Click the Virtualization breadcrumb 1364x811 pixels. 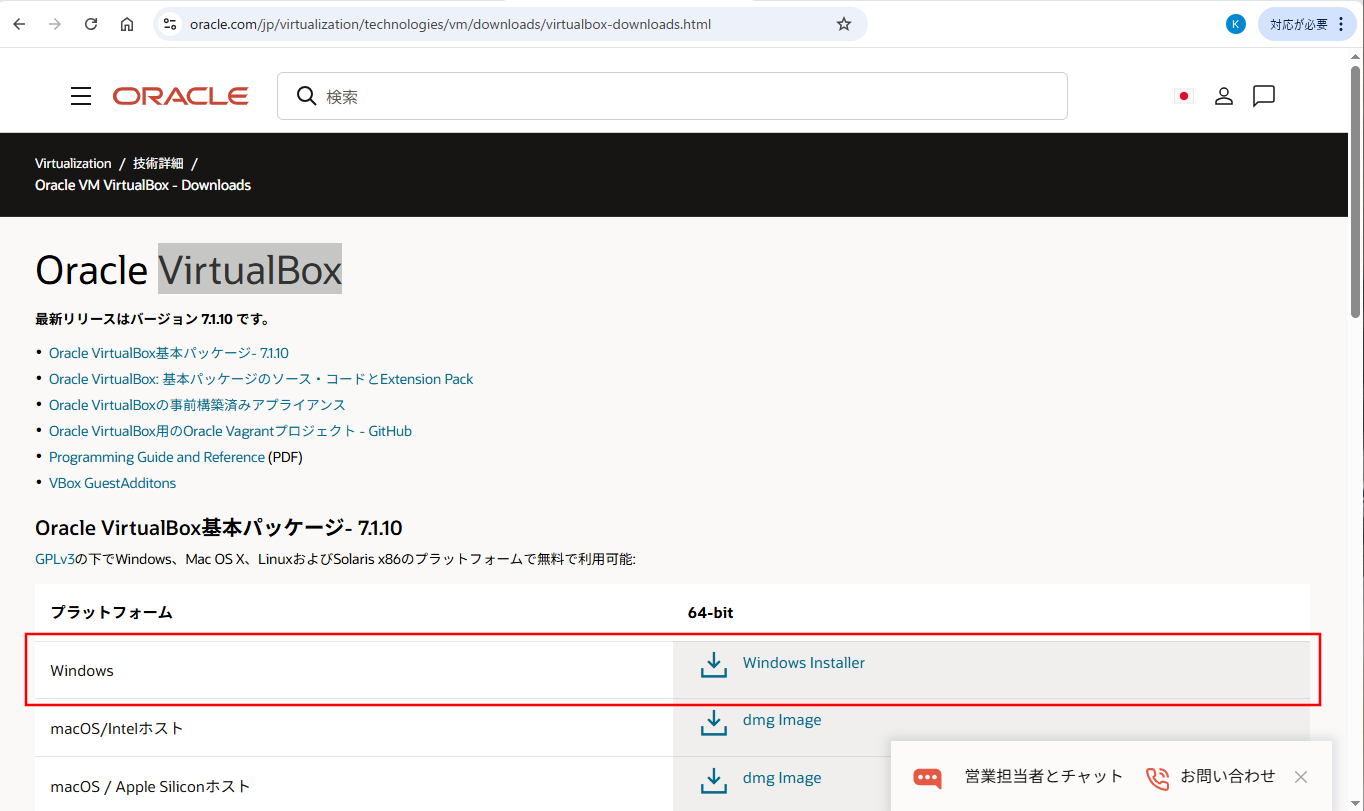click(x=73, y=163)
